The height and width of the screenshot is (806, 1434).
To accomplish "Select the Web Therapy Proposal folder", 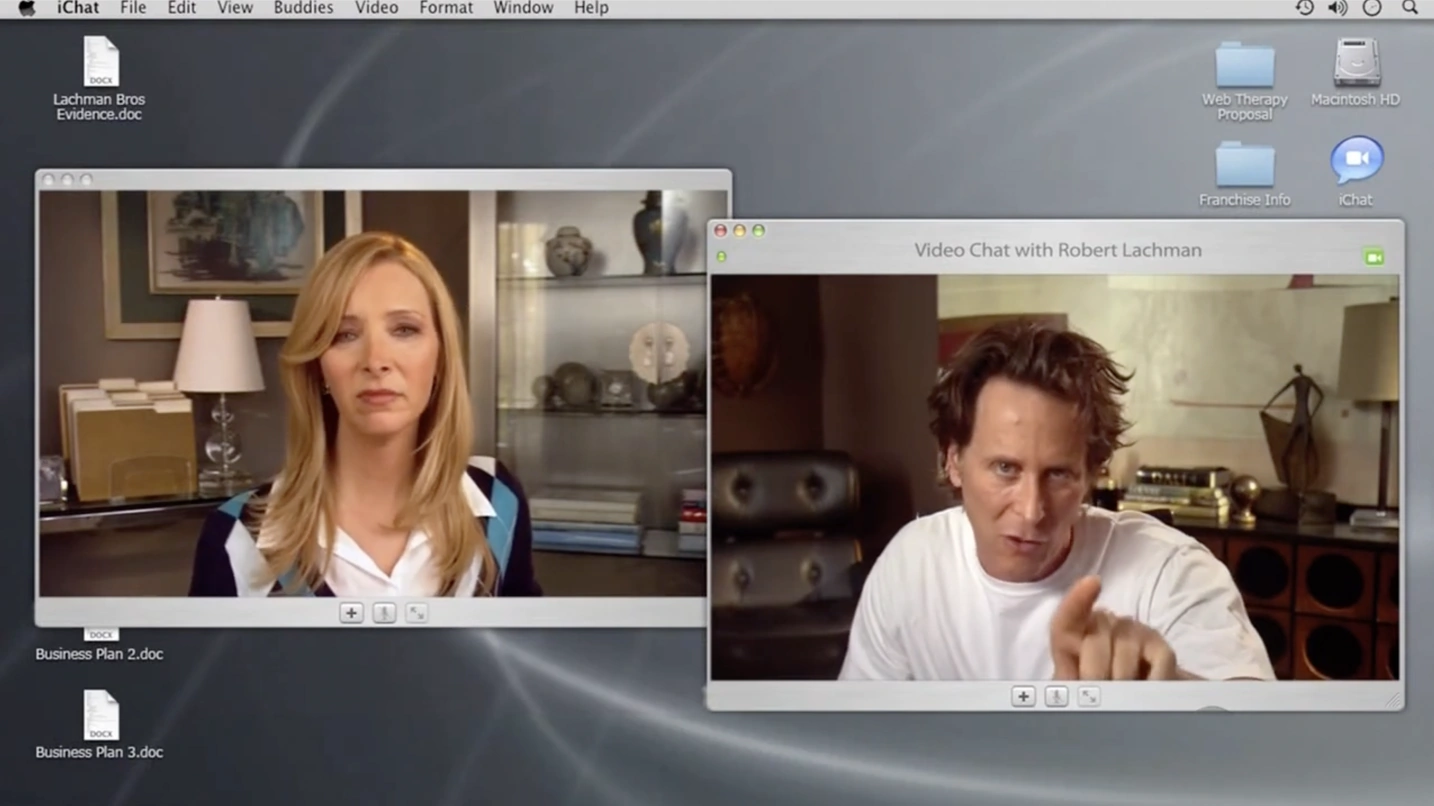I will 1245,81.
